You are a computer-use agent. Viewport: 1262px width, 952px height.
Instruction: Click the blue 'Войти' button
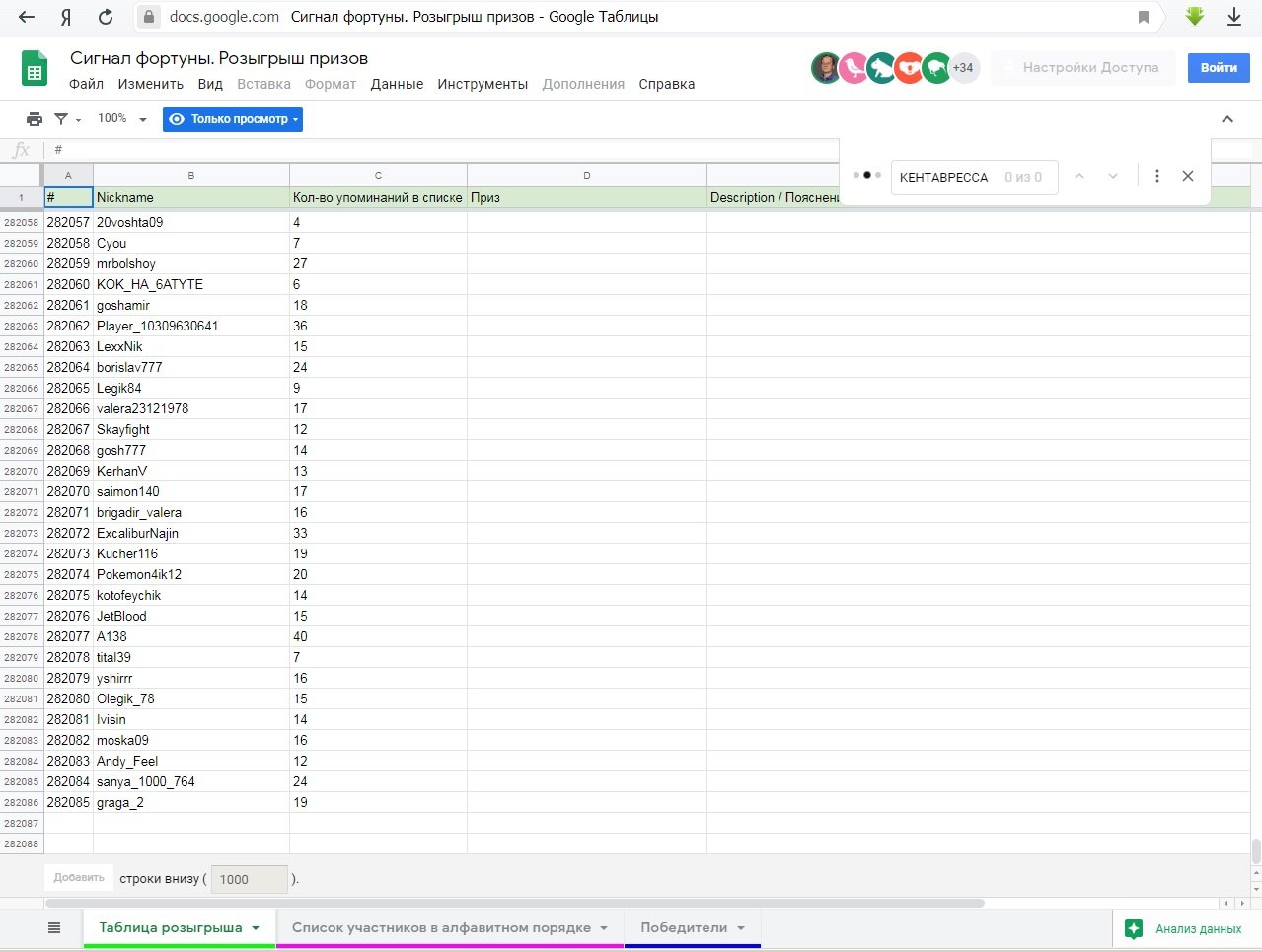coord(1219,68)
